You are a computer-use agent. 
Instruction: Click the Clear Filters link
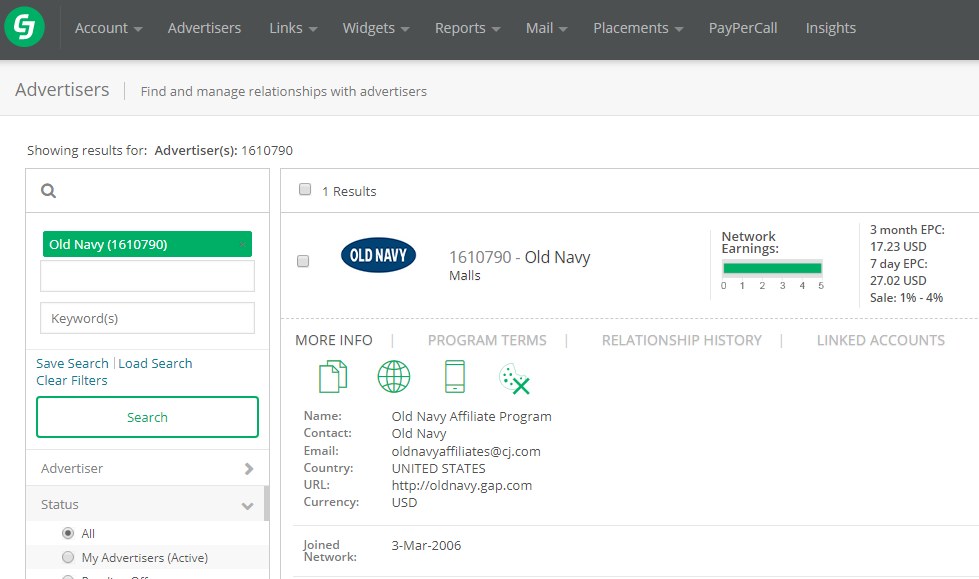coord(72,380)
